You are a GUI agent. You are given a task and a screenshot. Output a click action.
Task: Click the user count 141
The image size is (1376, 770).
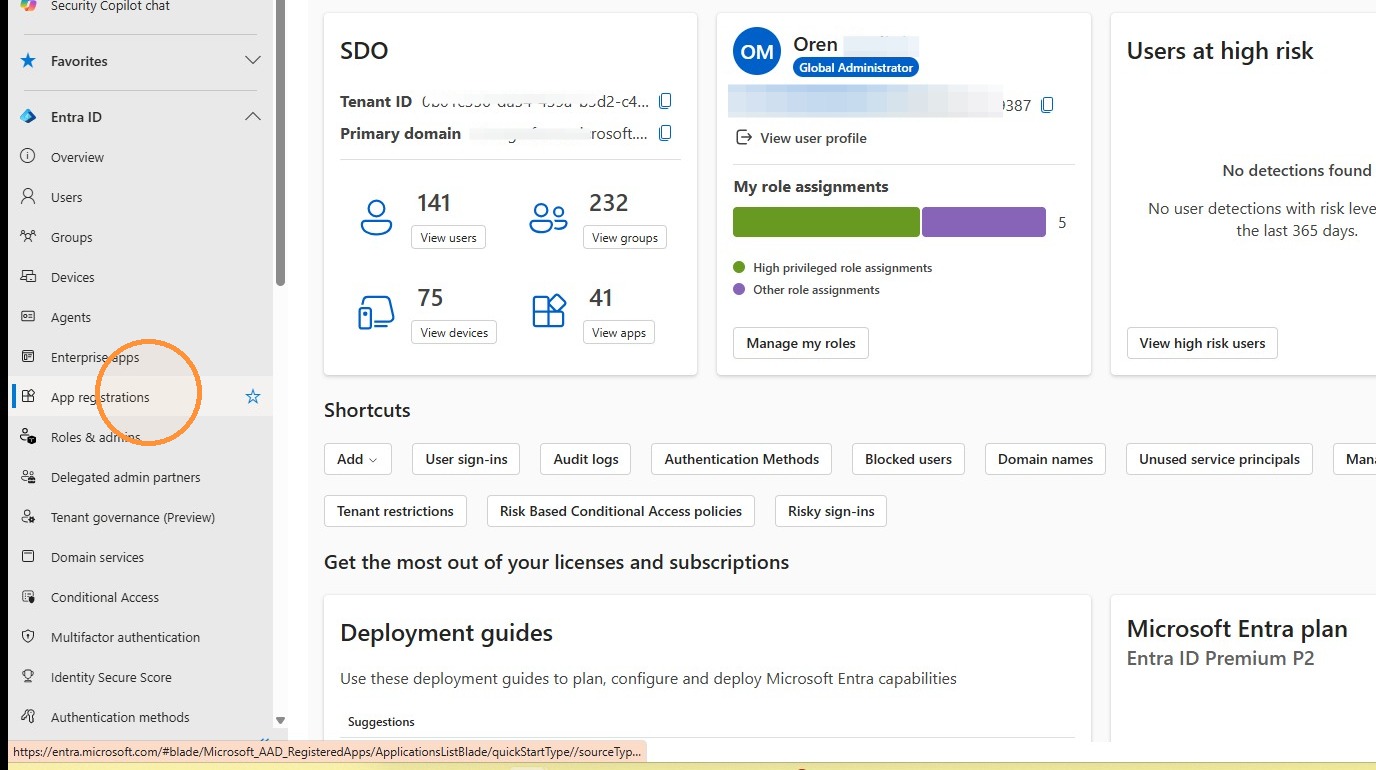tap(434, 203)
